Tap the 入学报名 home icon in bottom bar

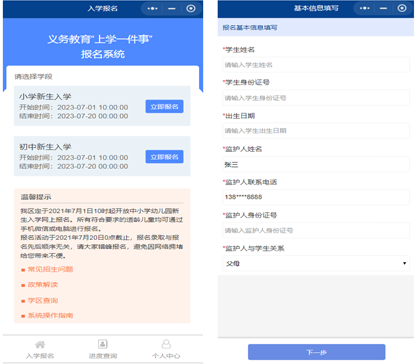pyautogui.click(x=40, y=344)
